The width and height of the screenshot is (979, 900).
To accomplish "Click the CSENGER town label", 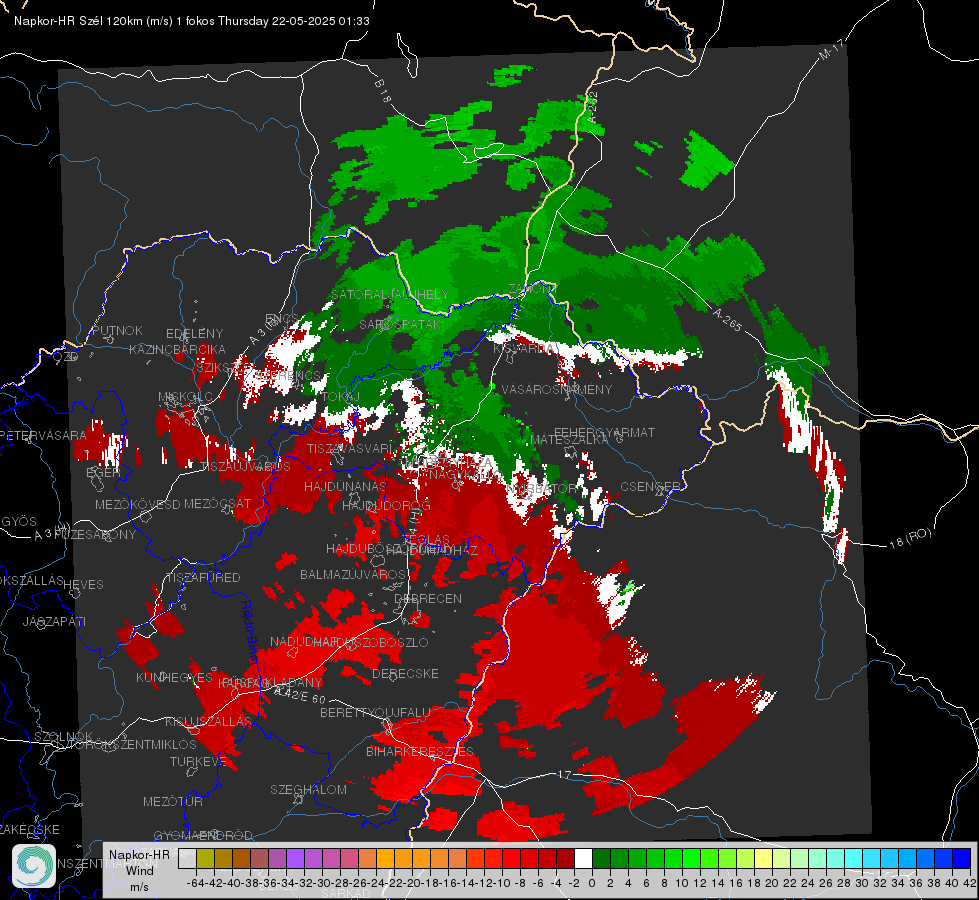I will (x=650, y=487).
